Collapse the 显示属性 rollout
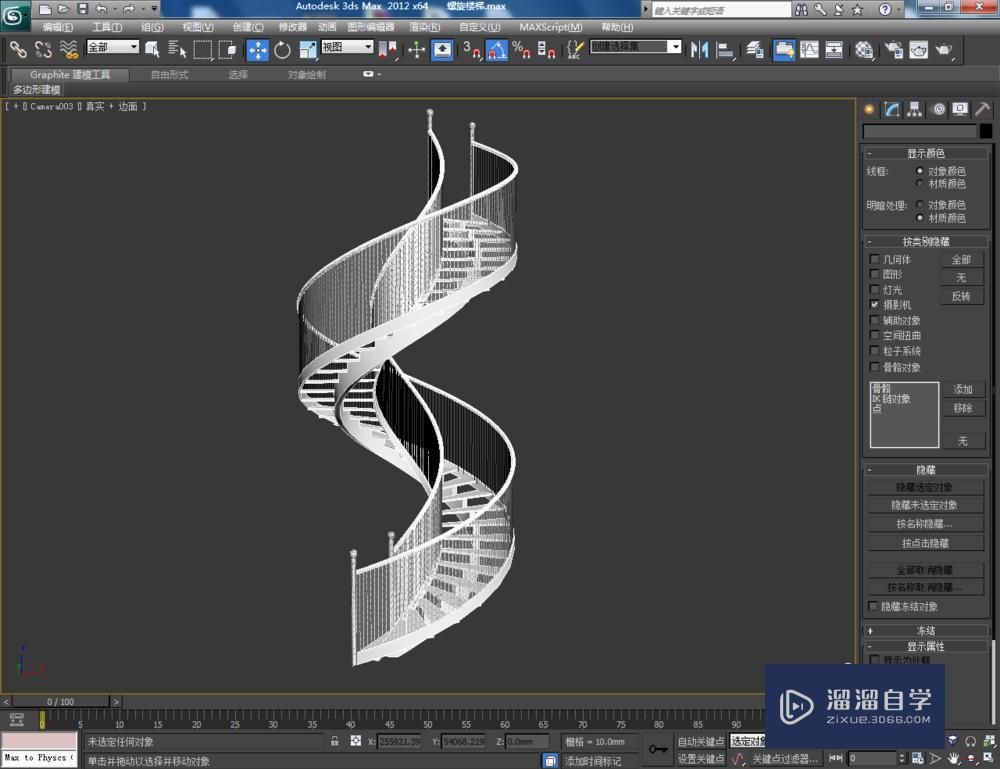The height and width of the screenshot is (769, 1000). (x=926, y=646)
